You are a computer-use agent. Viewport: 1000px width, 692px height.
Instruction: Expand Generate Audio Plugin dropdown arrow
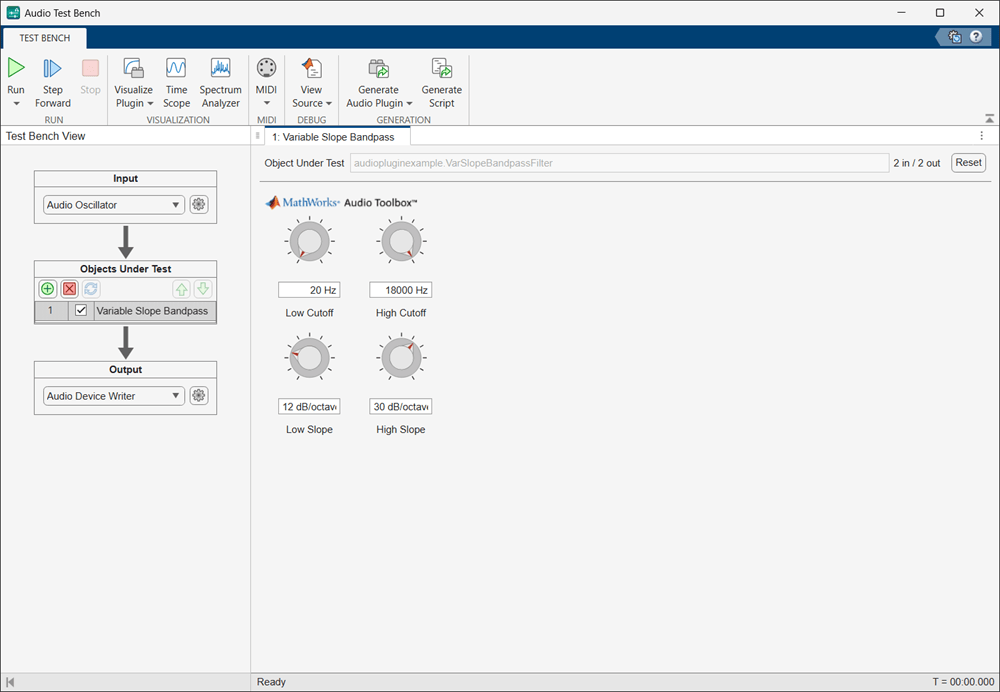click(x=409, y=103)
